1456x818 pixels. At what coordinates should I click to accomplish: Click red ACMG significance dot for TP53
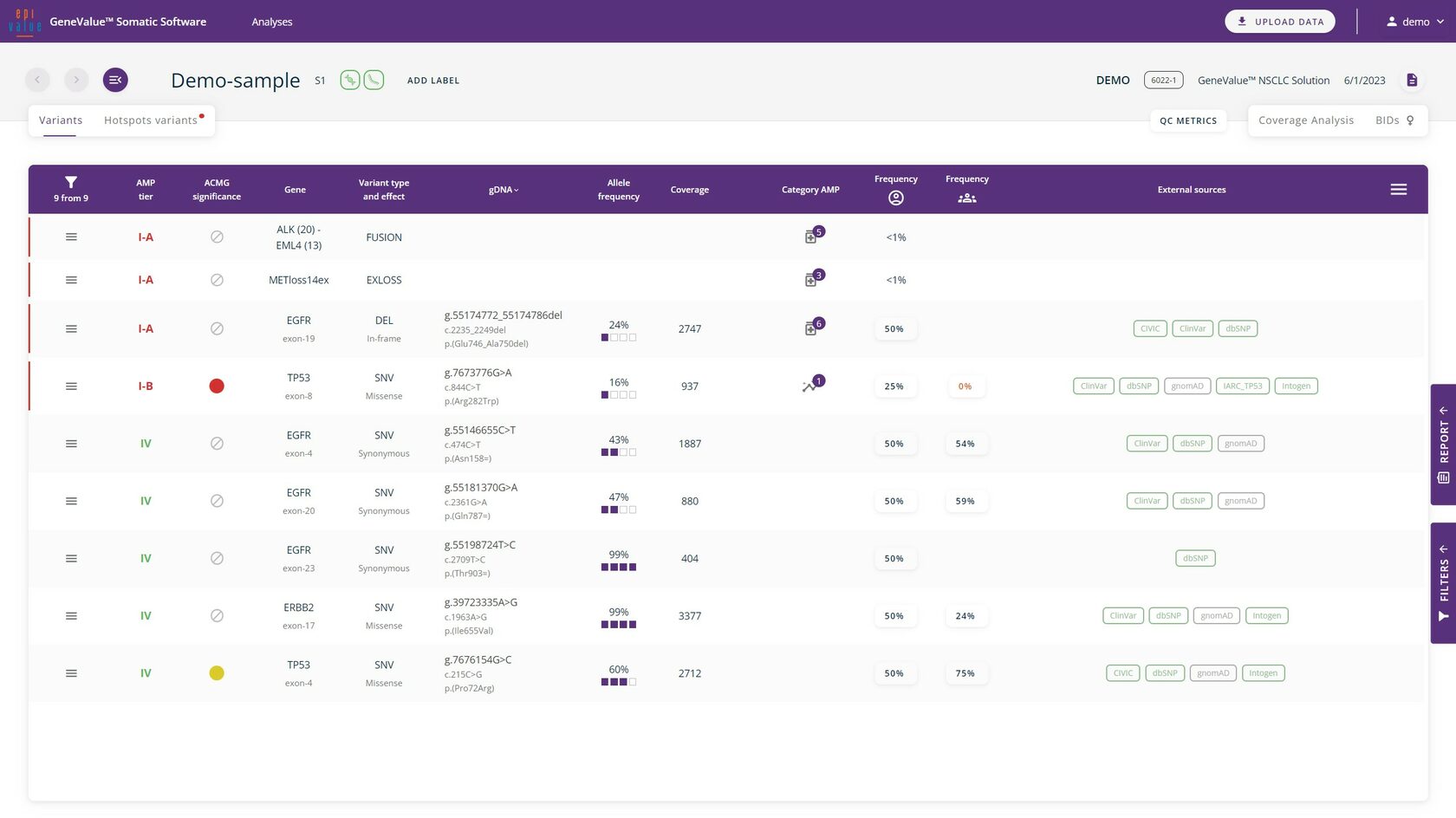[x=217, y=386]
